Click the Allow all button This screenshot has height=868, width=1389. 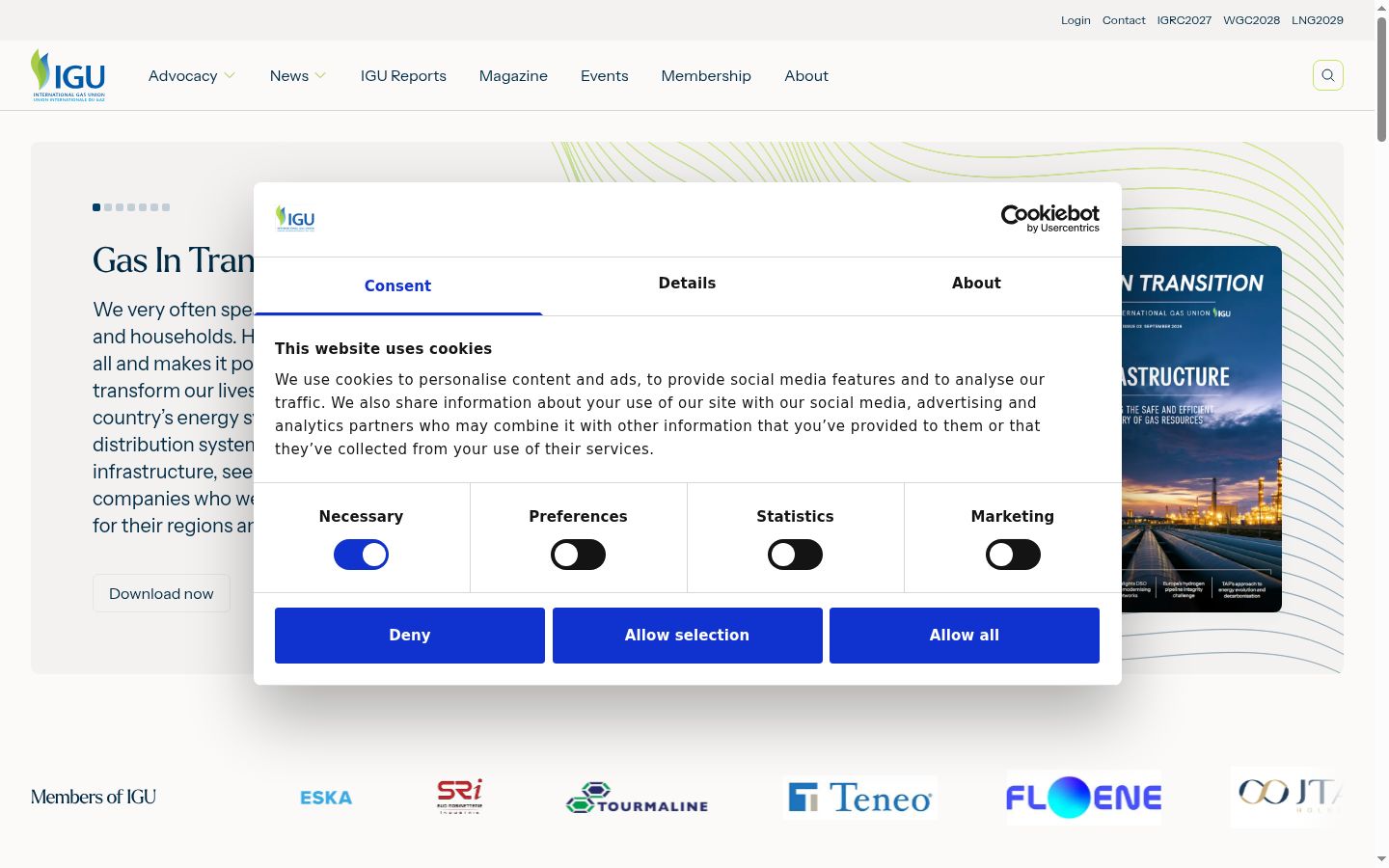965,636
